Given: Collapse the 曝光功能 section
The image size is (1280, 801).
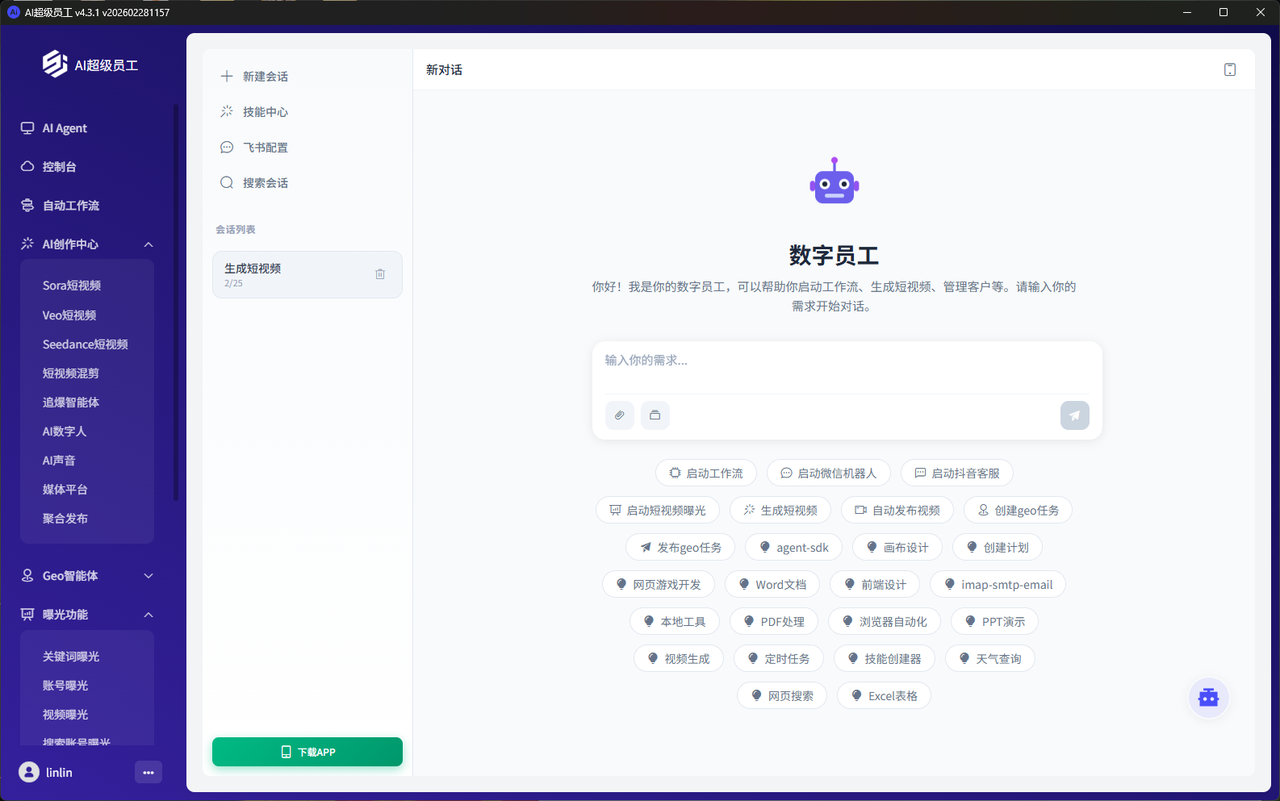Looking at the screenshot, I should [148, 615].
